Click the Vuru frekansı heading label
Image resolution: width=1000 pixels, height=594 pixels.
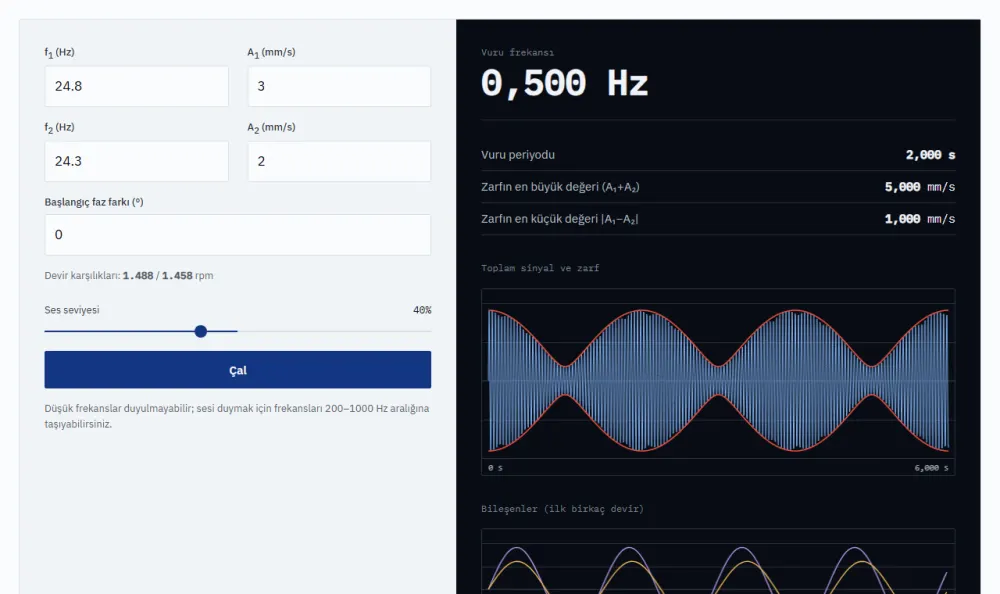click(x=517, y=52)
